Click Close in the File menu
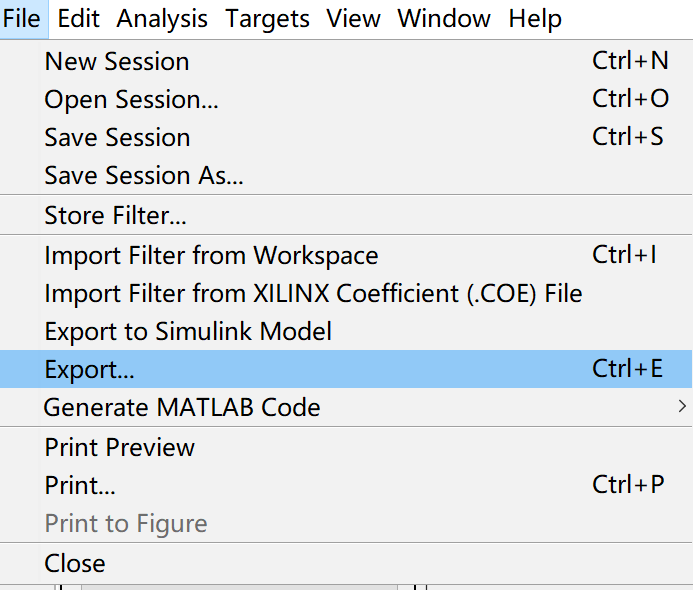 click(75, 563)
